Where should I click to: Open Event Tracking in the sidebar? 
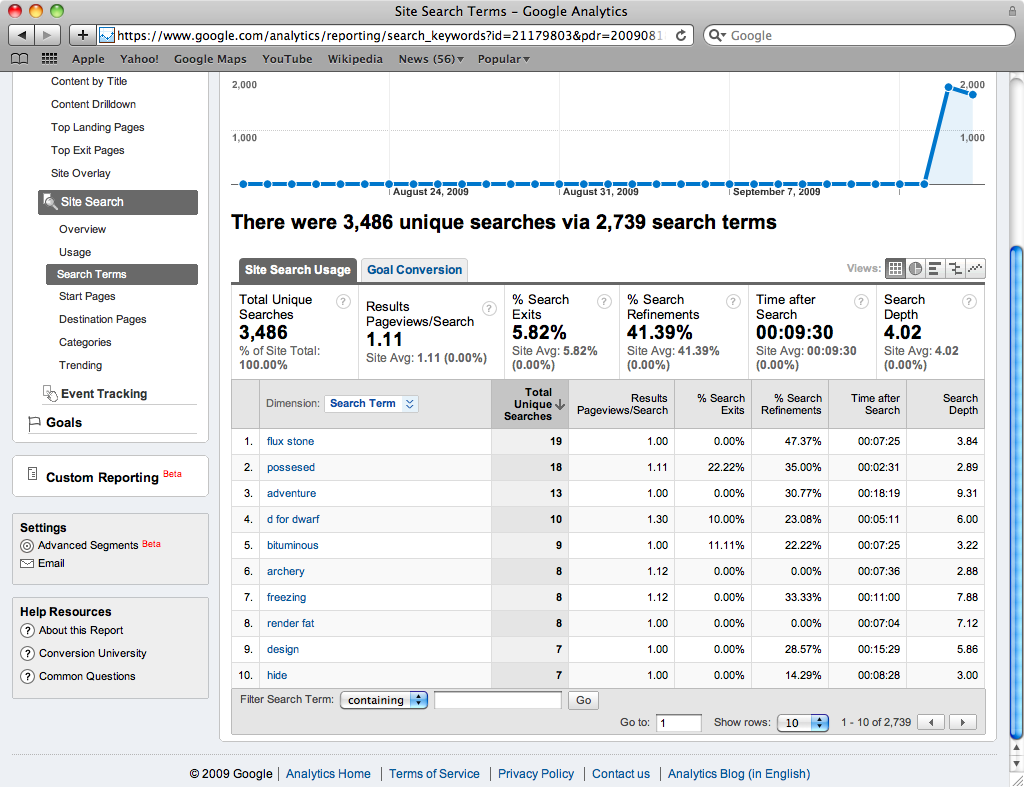tap(104, 394)
